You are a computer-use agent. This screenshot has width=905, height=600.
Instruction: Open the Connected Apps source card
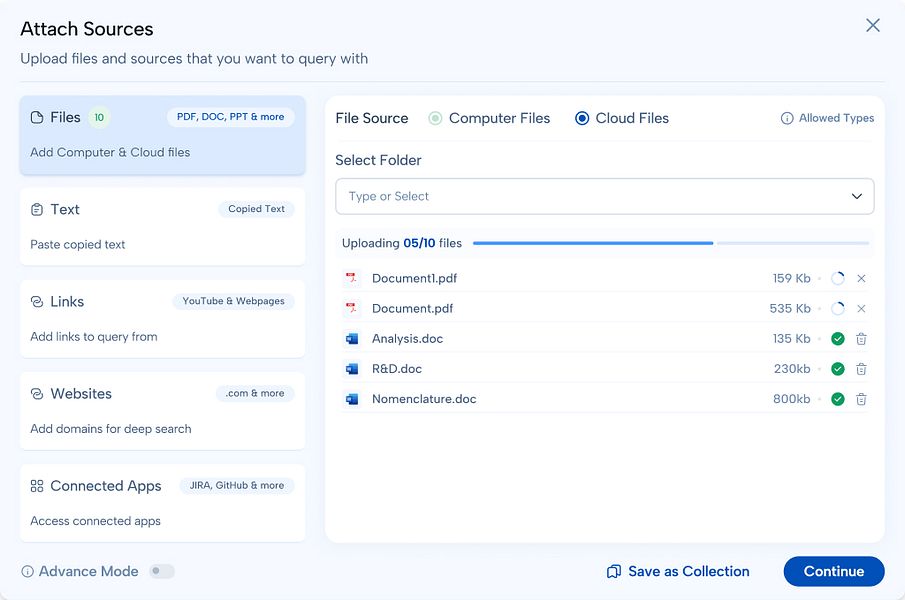tap(163, 502)
